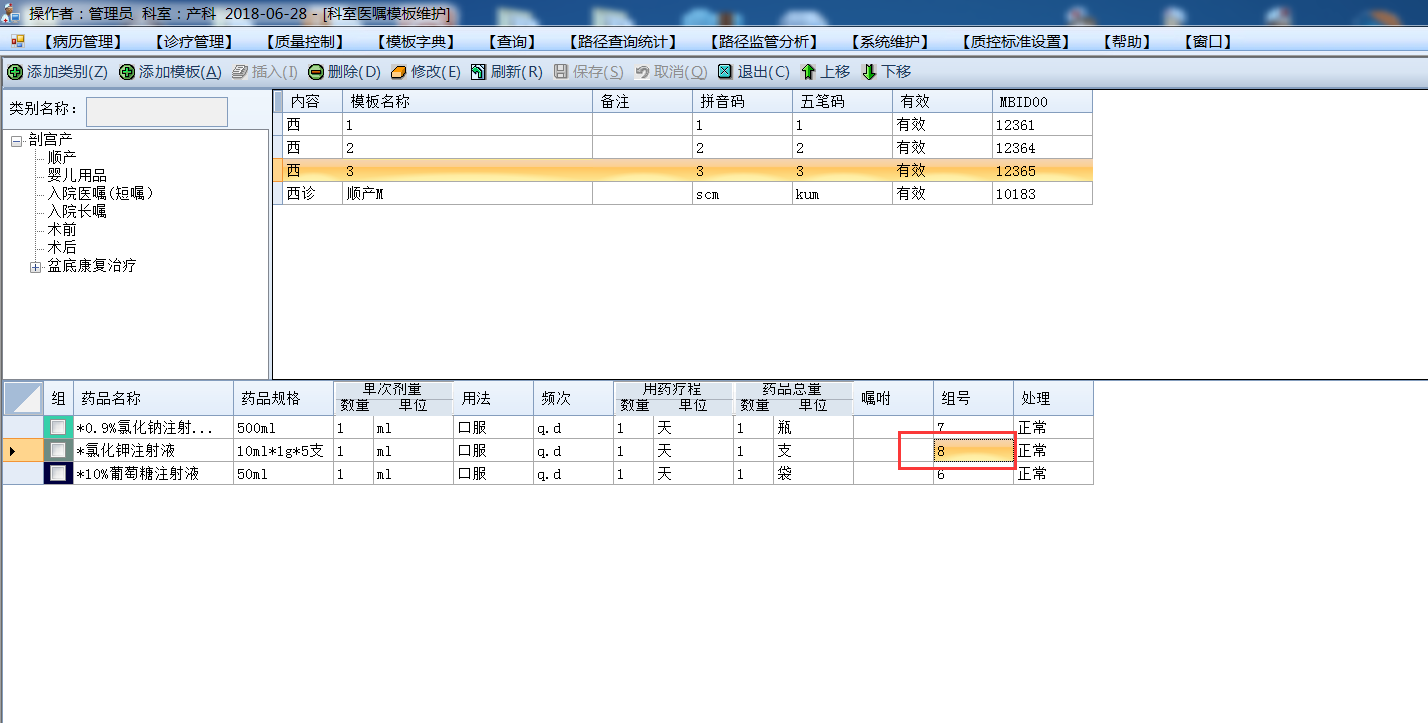Click the 频次 column header
The height and width of the screenshot is (723, 1428).
click(x=573, y=398)
